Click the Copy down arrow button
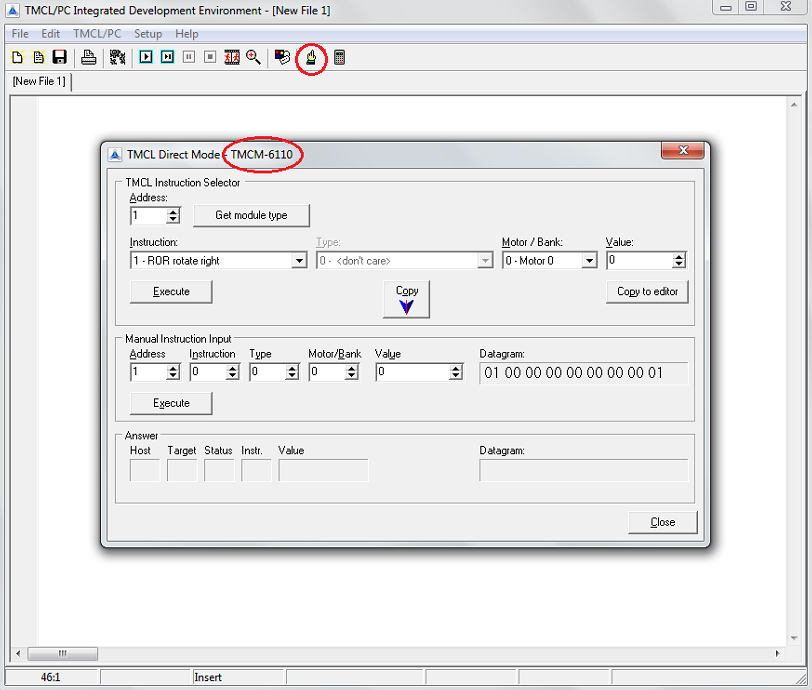Screen dimensions: 812x690 pyautogui.click(x=406, y=300)
